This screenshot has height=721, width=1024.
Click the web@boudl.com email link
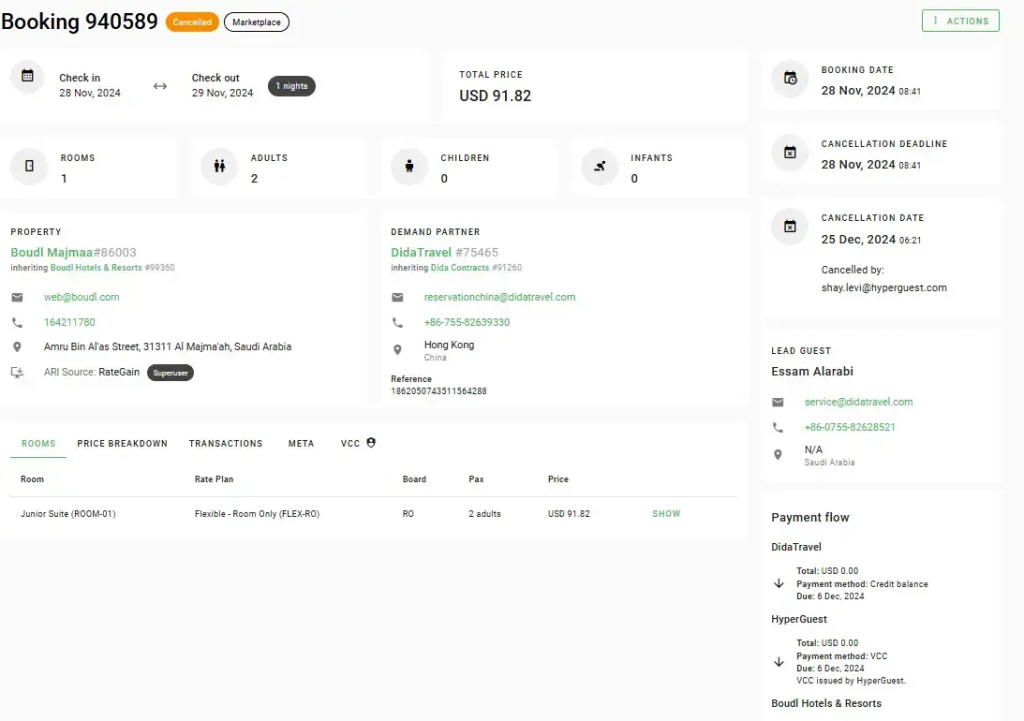(x=82, y=297)
